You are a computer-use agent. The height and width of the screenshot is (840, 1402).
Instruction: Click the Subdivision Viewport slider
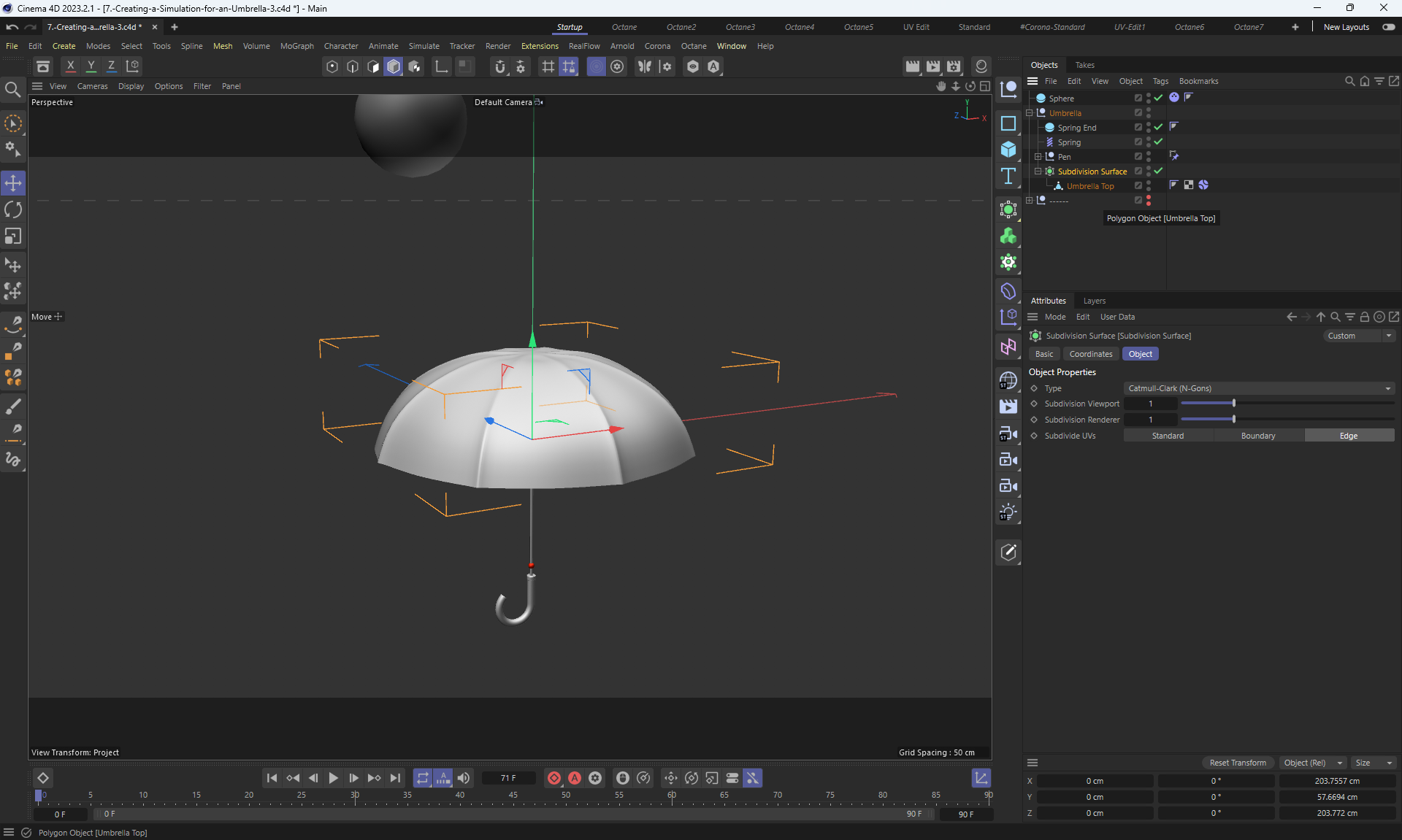pos(1233,404)
